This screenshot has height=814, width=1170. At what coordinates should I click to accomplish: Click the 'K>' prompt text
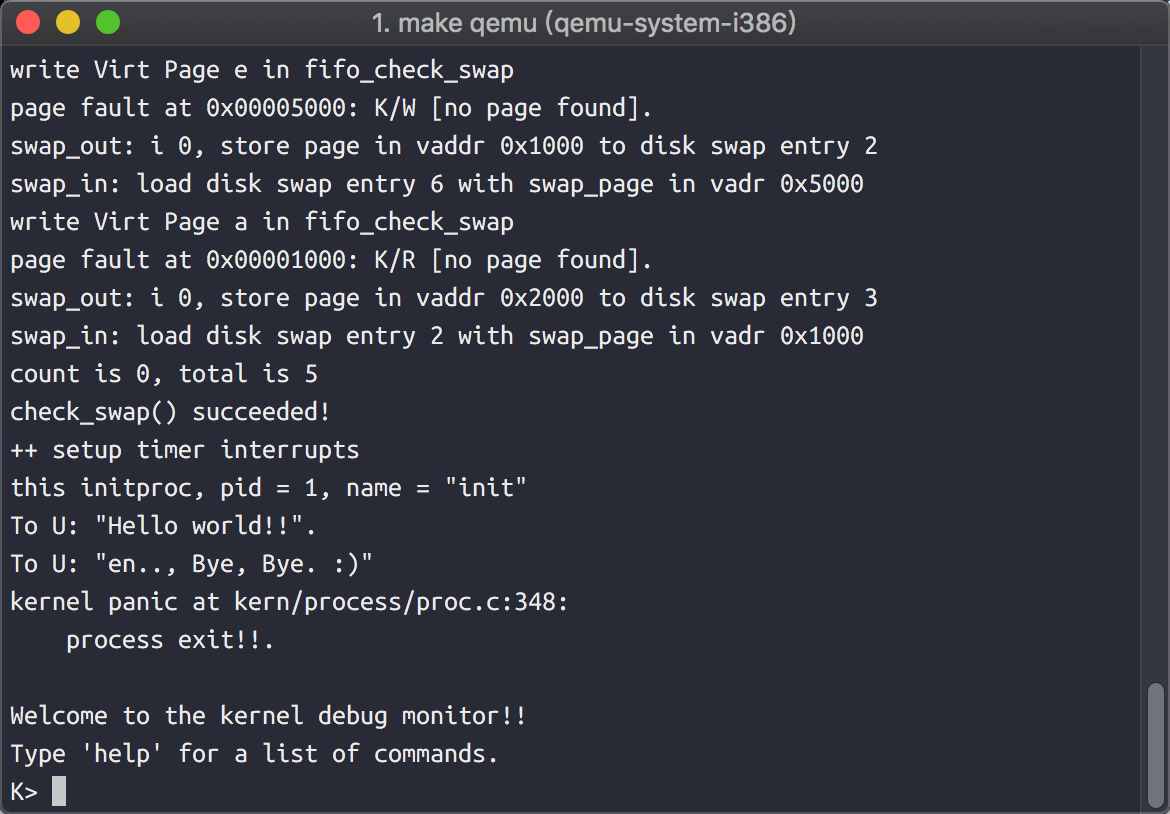(24, 792)
